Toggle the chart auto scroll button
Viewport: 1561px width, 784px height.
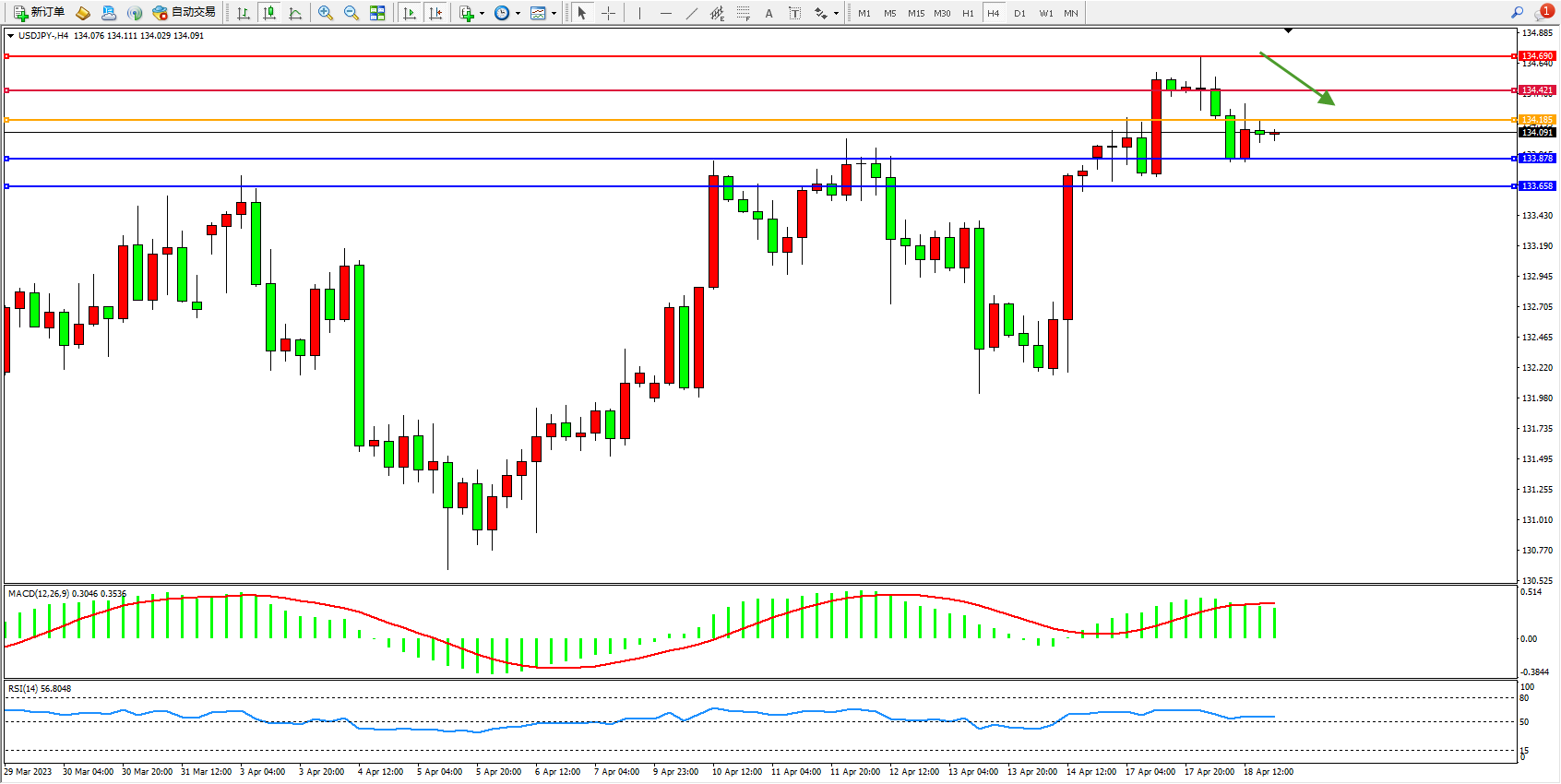pos(410,13)
